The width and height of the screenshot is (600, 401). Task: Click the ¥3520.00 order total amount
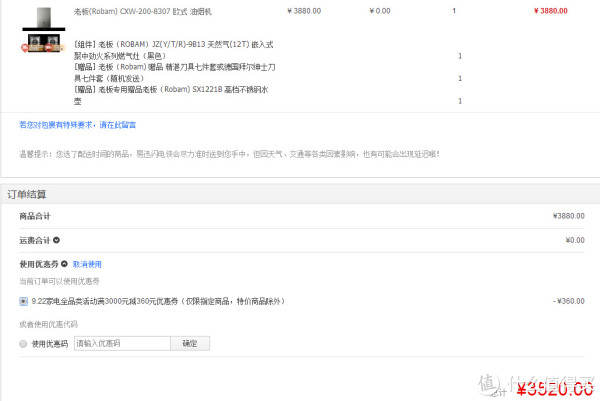point(555,389)
